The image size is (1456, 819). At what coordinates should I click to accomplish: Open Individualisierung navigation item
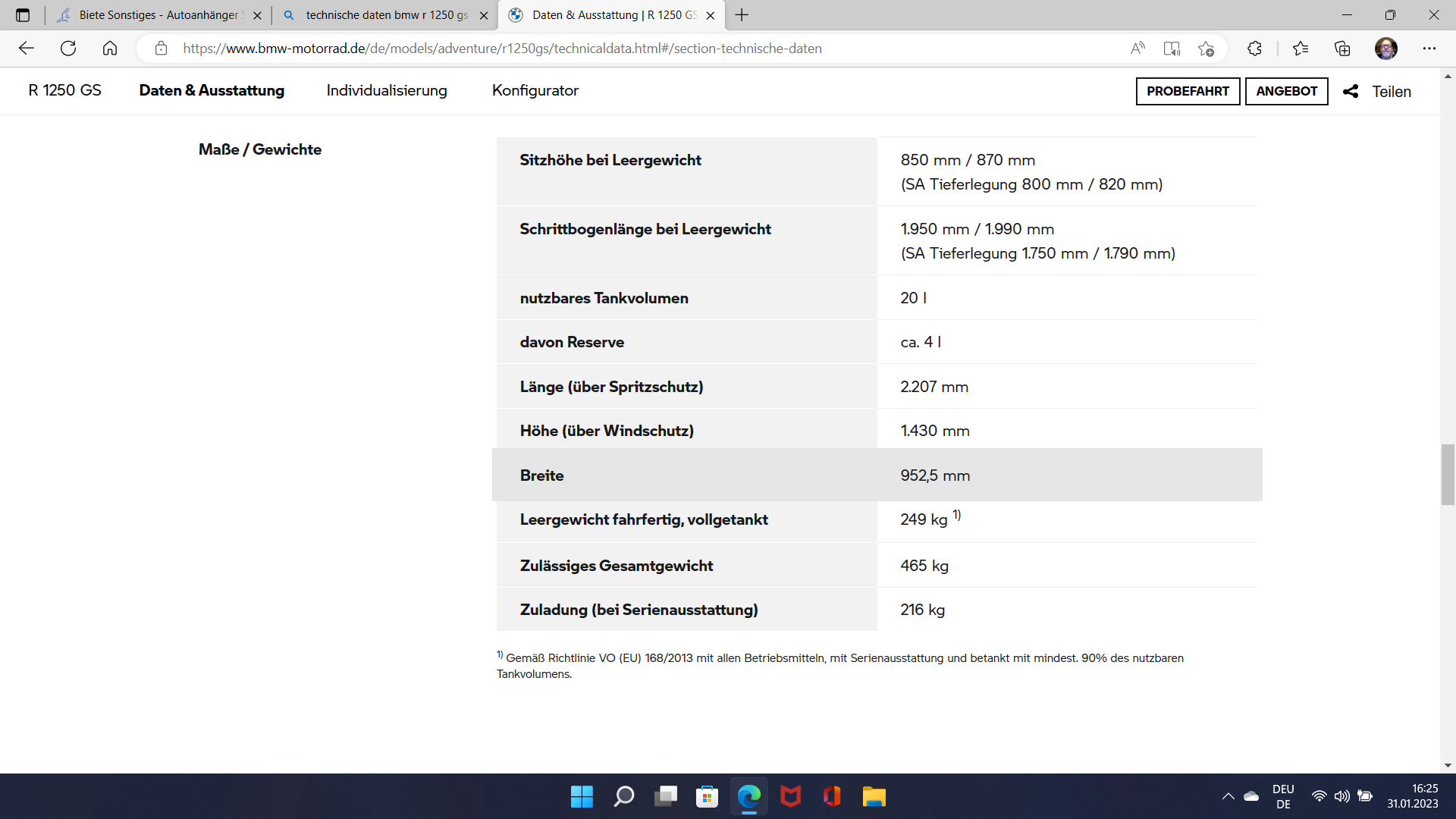(x=387, y=90)
